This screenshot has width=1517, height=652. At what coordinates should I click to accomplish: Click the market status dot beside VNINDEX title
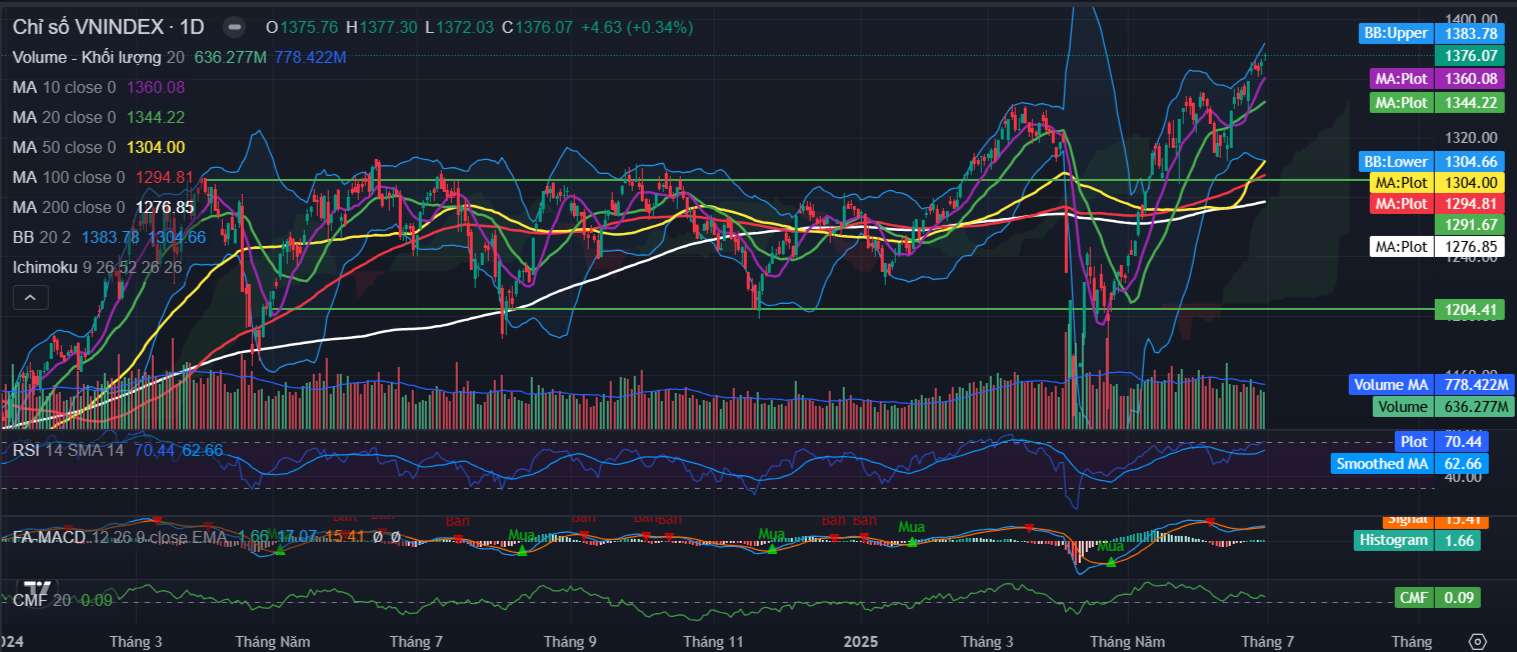point(234,28)
